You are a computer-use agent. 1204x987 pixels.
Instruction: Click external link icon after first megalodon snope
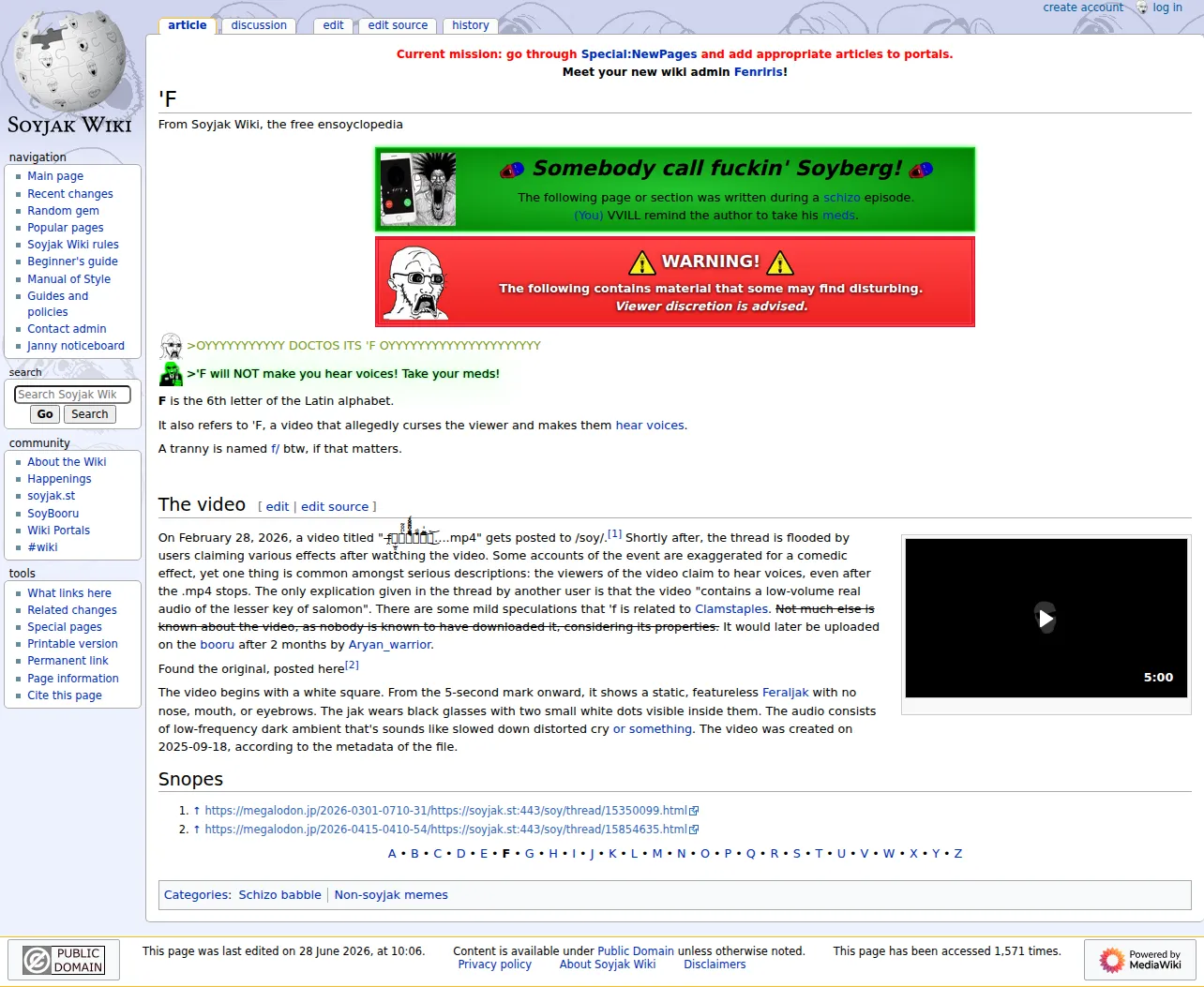pos(695,811)
